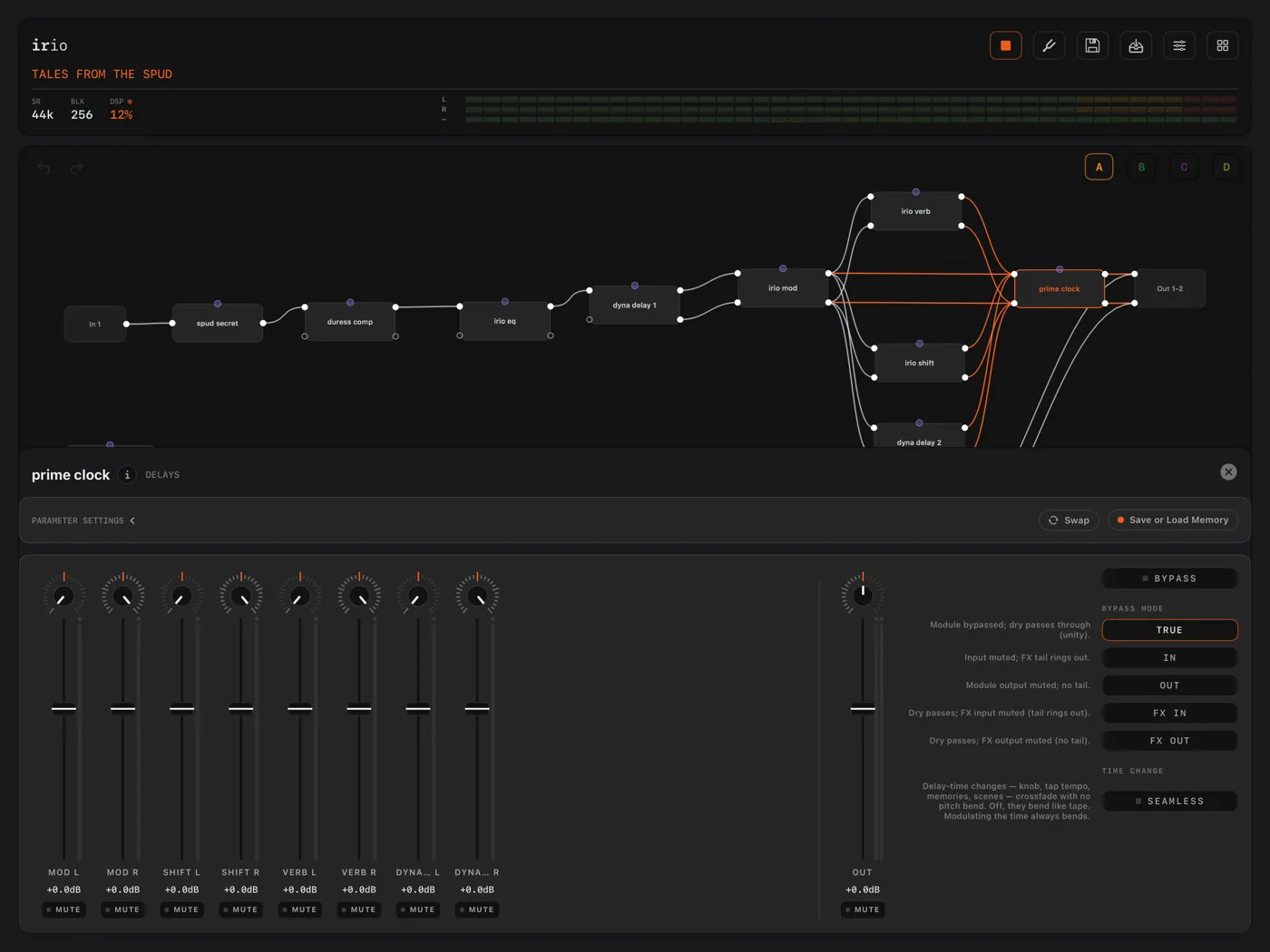Open Save or Load Memory

point(1173,520)
